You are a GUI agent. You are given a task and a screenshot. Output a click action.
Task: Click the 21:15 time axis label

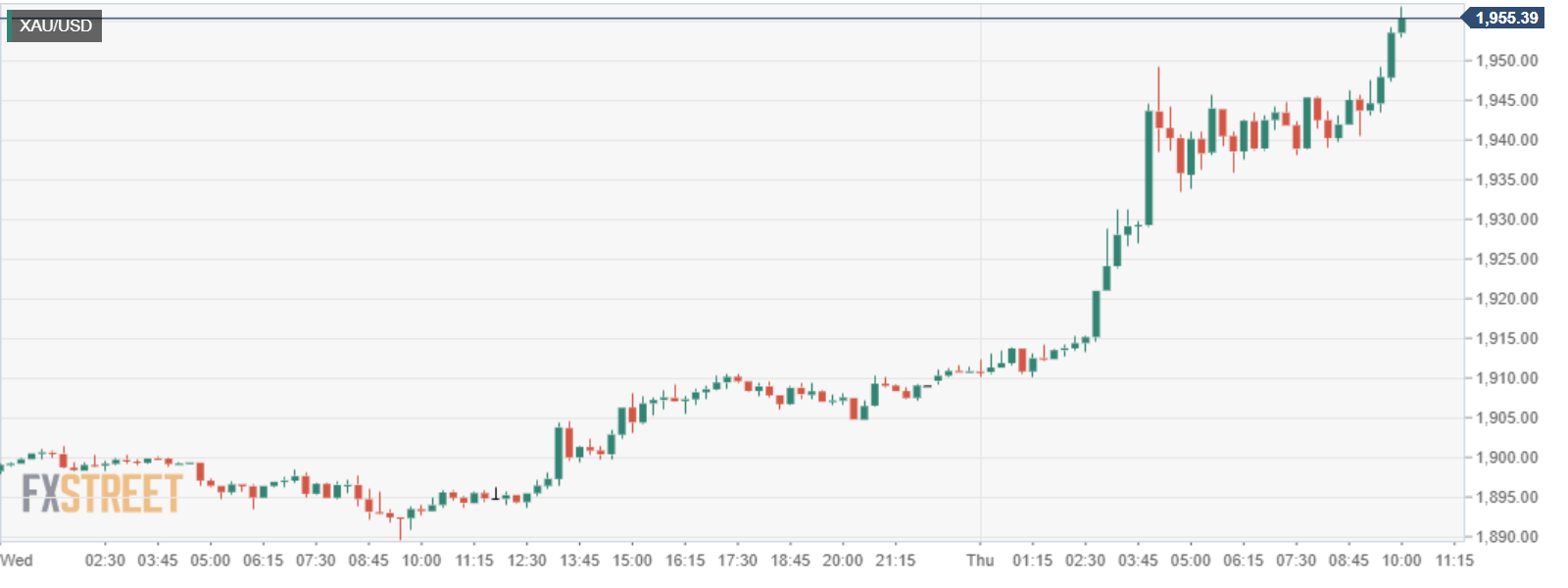[x=896, y=560]
